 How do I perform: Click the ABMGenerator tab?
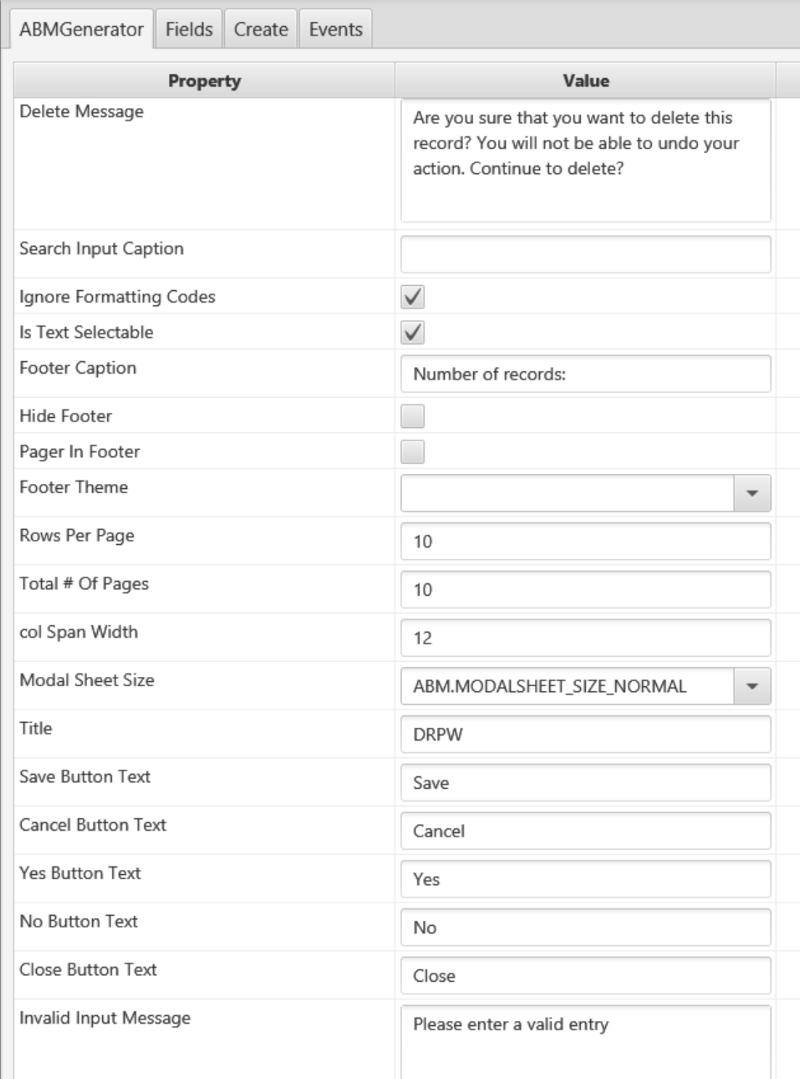click(81, 29)
